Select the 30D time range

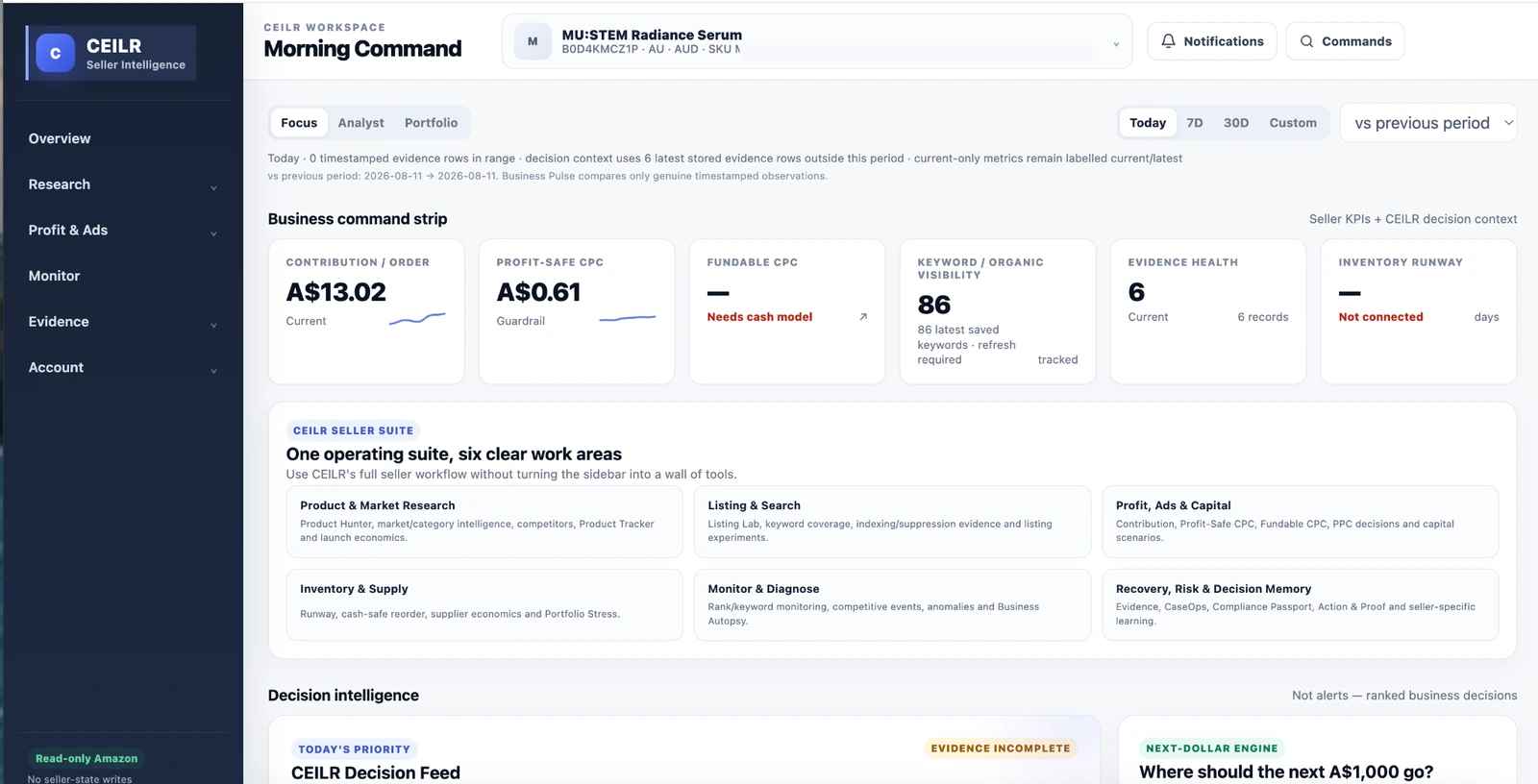point(1236,123)
